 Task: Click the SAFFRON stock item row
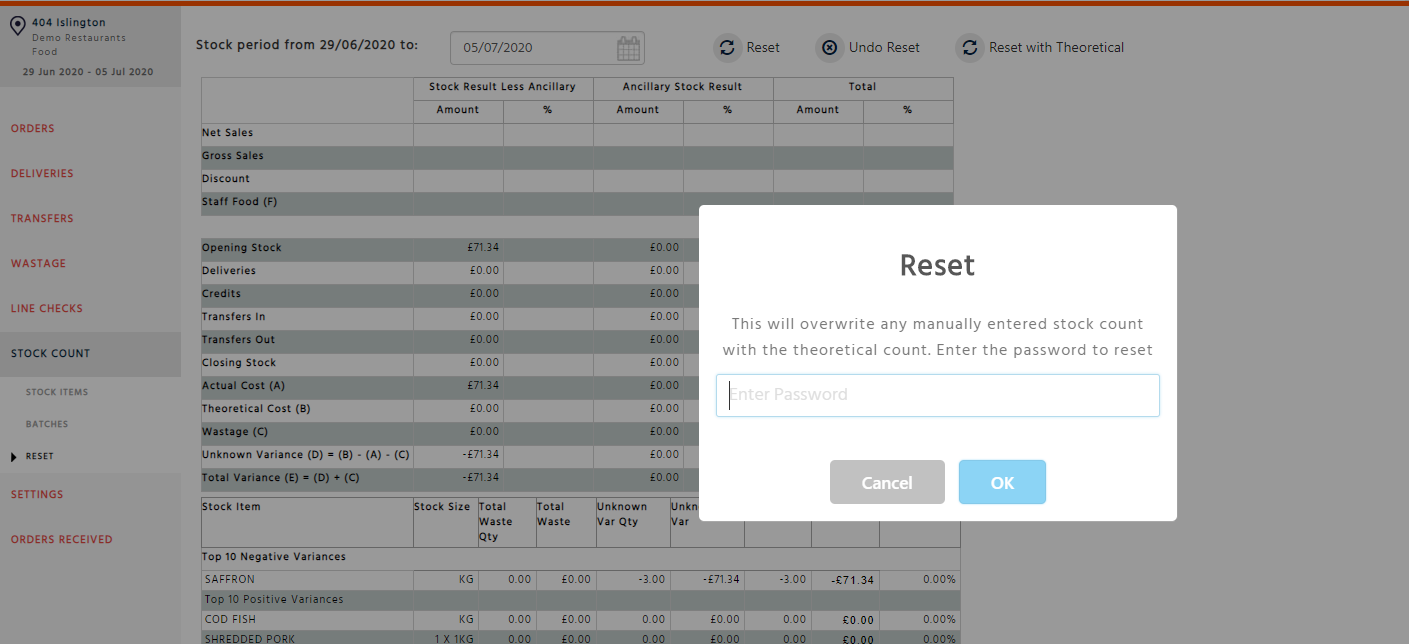(x=580, y=580)
